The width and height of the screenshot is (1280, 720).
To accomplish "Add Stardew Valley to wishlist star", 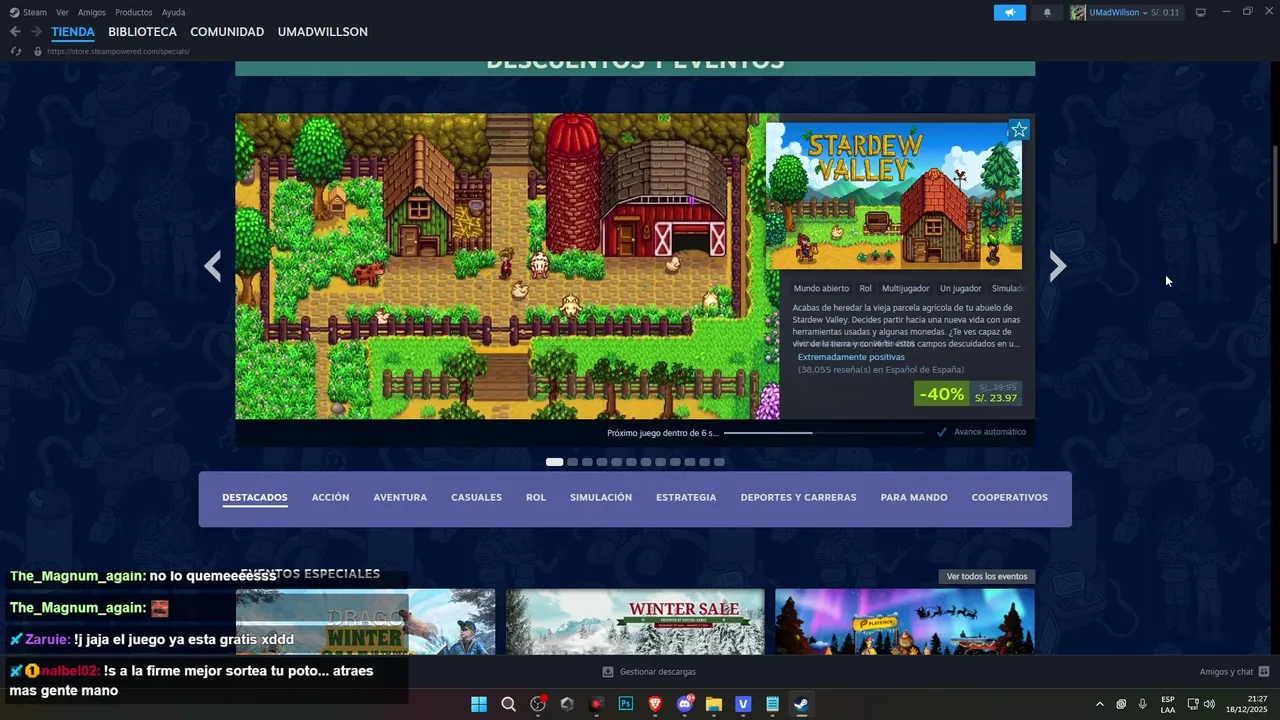I will tap(1019, 130).
